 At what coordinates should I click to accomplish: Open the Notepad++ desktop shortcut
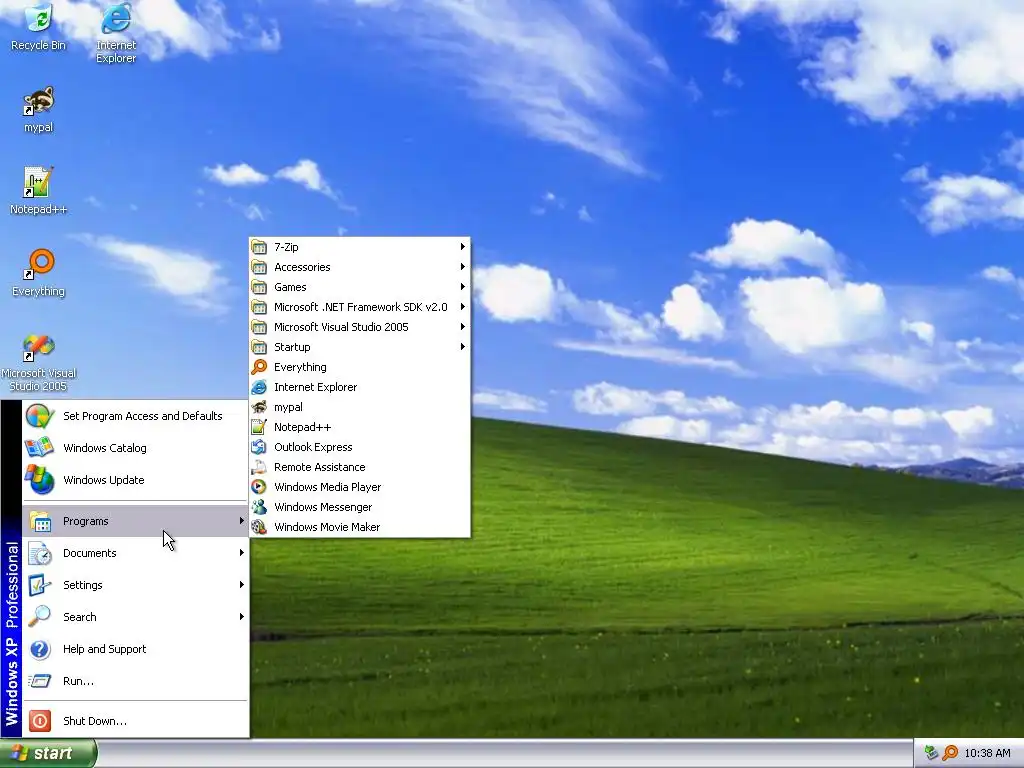pos(39,190)
